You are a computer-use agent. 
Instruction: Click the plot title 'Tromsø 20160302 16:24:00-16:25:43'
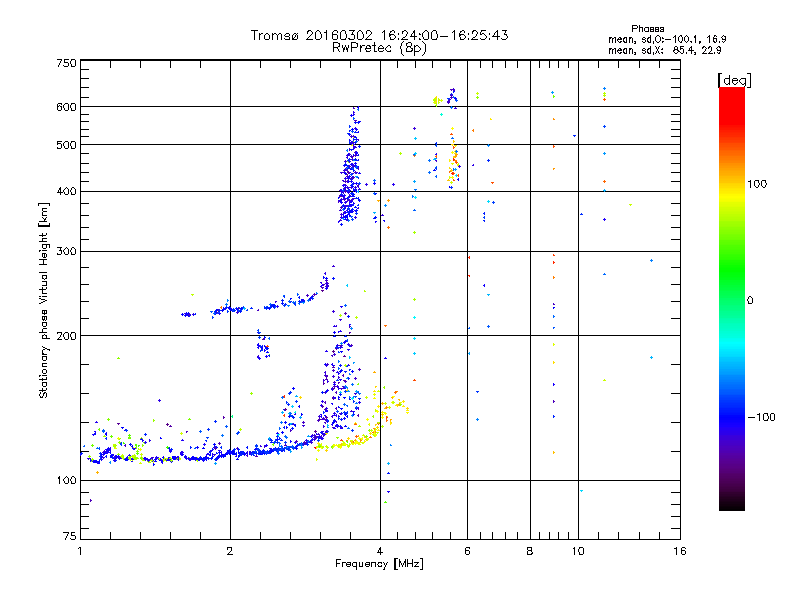tap(379, 35)
